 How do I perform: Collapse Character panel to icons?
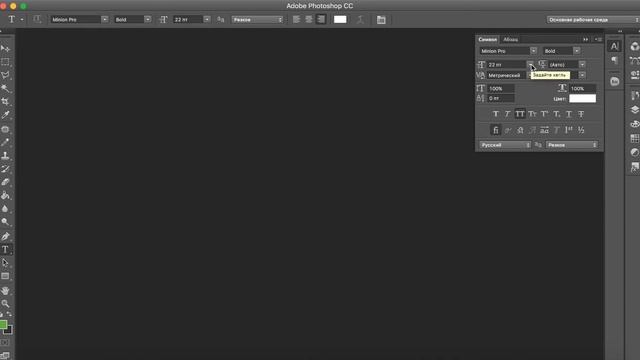[585, 40]
